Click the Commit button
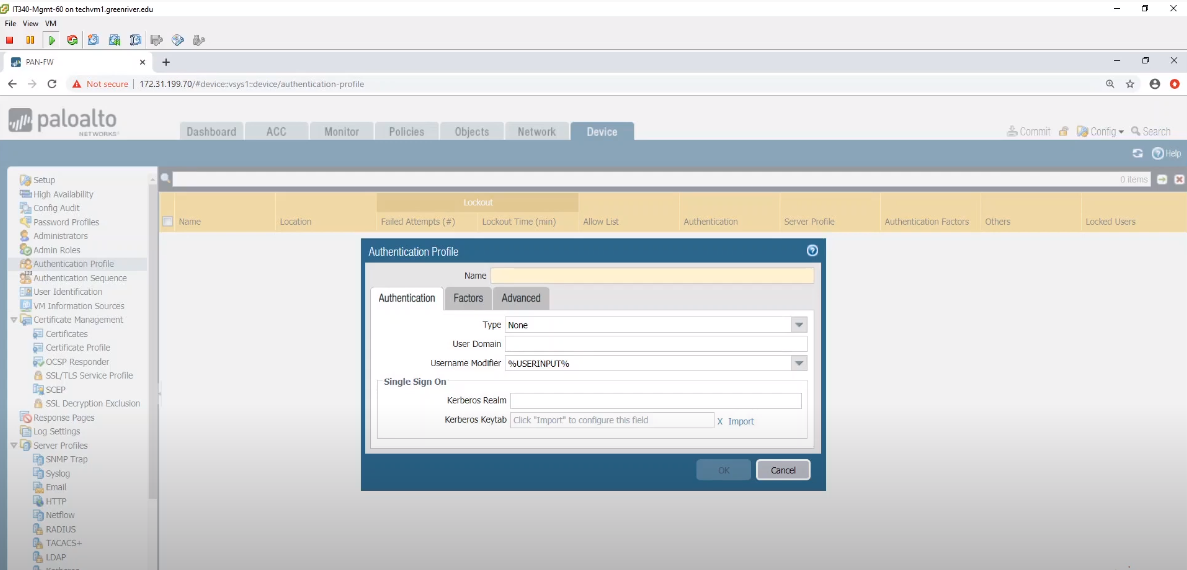This screenshot has height=570, width=1187. (x=1028, y=132)
